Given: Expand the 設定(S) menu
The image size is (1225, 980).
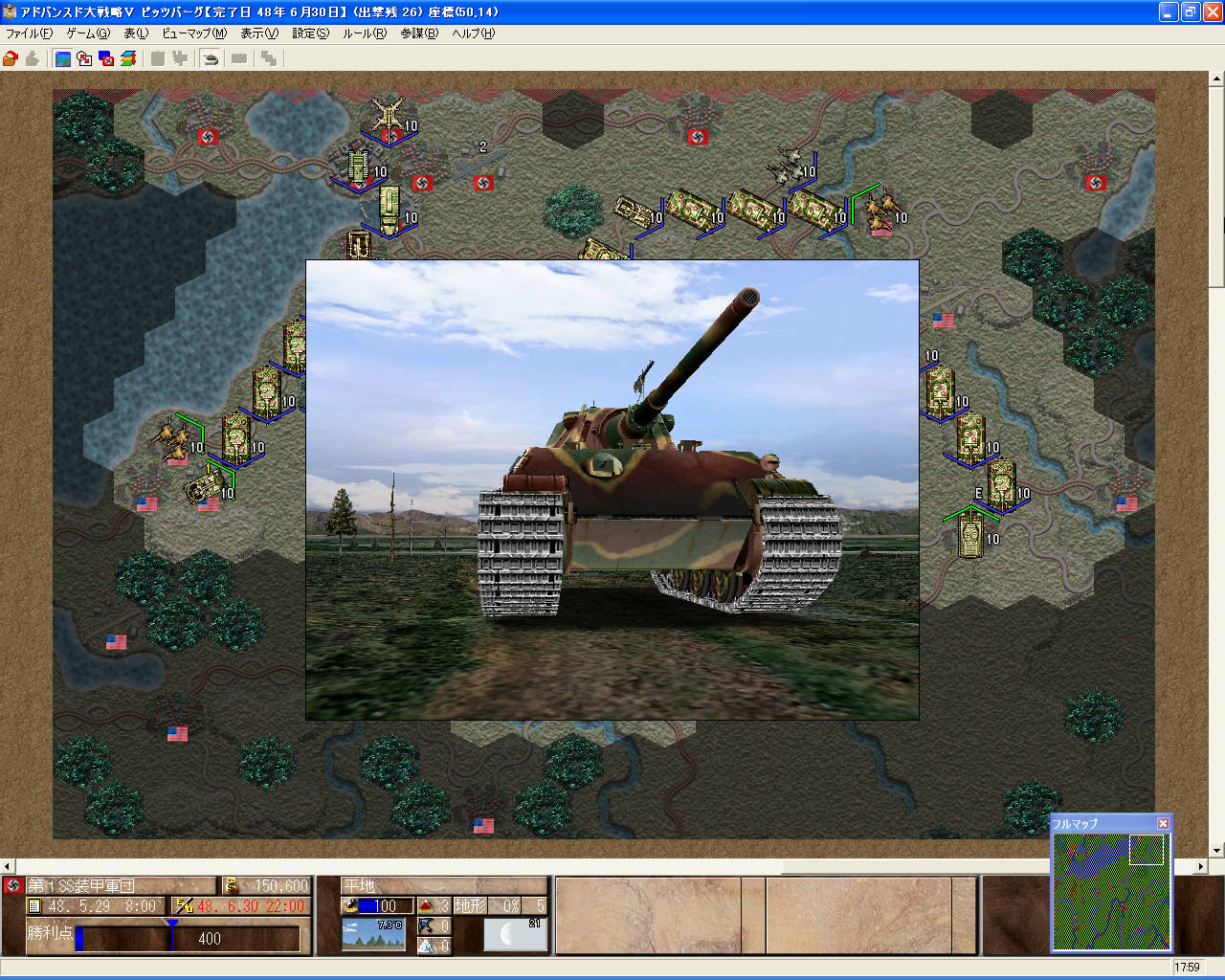Looking at the screenshot, I should (310, 33).
